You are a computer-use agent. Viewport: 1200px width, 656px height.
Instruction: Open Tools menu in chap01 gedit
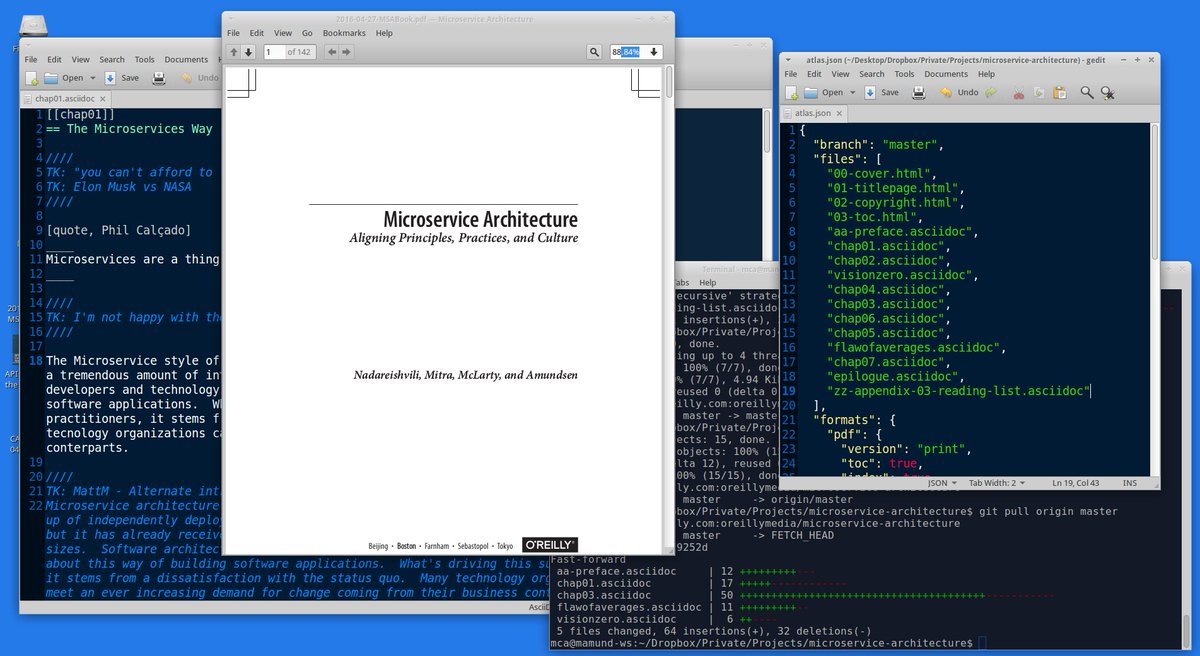pyautogui.click(x=144, y=59)
